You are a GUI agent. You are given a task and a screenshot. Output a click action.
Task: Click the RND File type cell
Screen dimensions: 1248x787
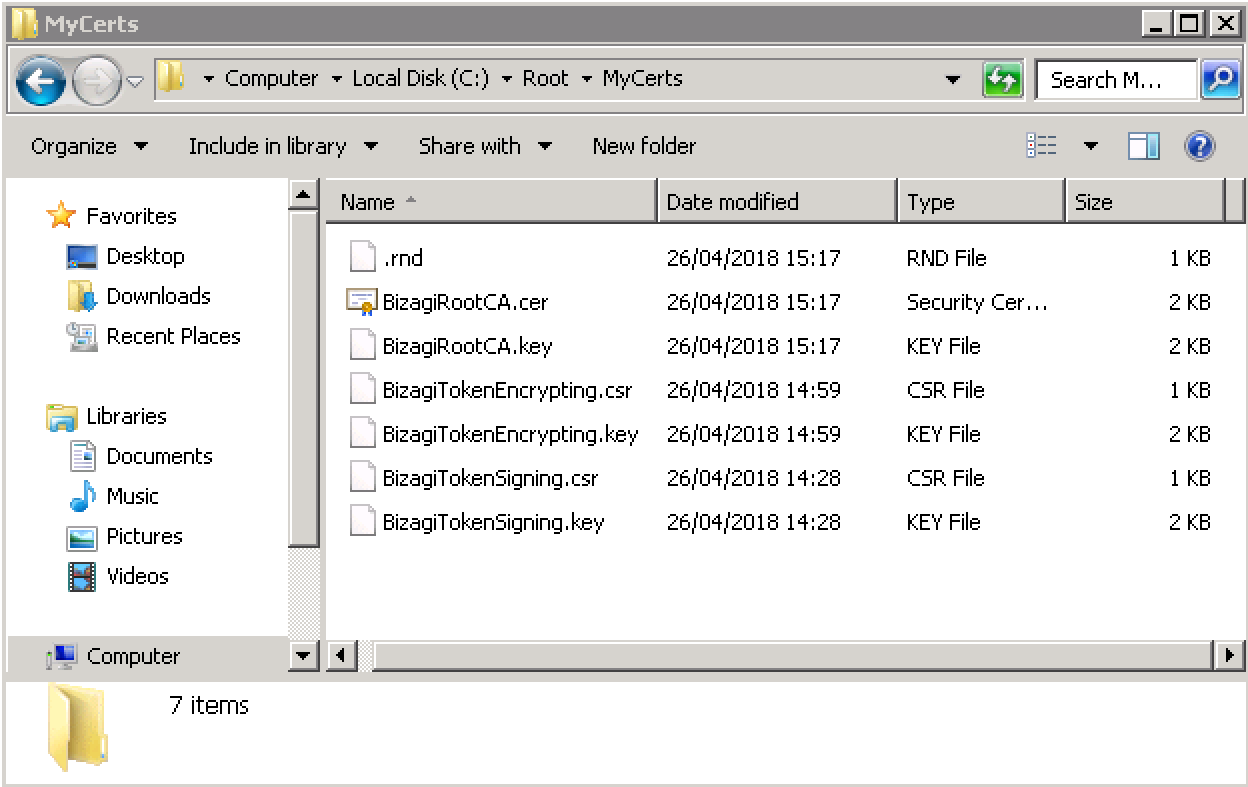click(x=946, y=258)
